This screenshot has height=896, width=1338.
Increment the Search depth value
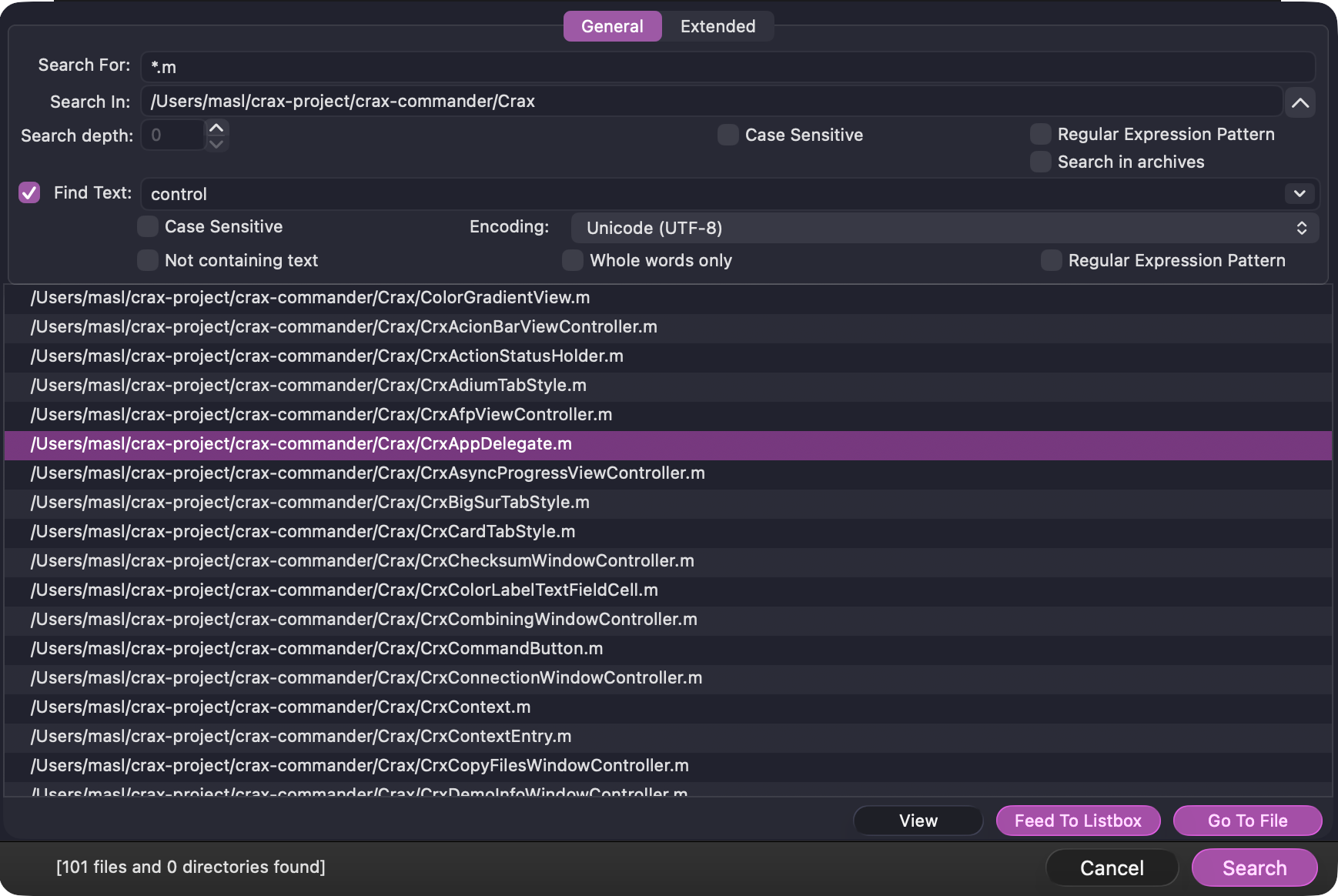pyautogui.click(x=216, y=129)
